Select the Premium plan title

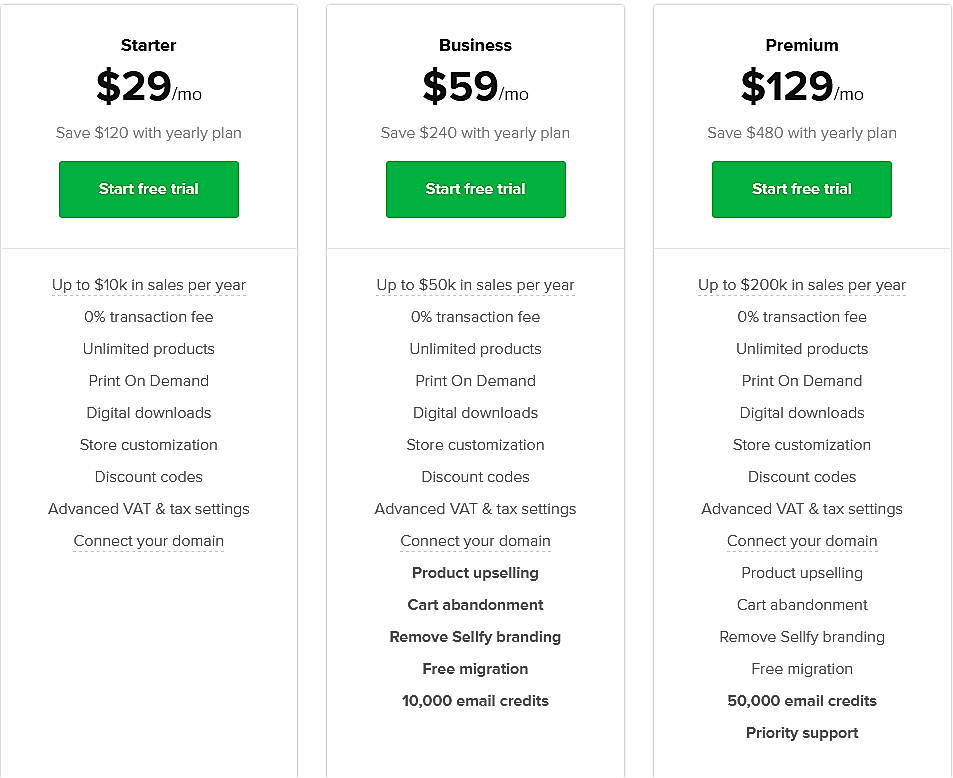[801, 45]
